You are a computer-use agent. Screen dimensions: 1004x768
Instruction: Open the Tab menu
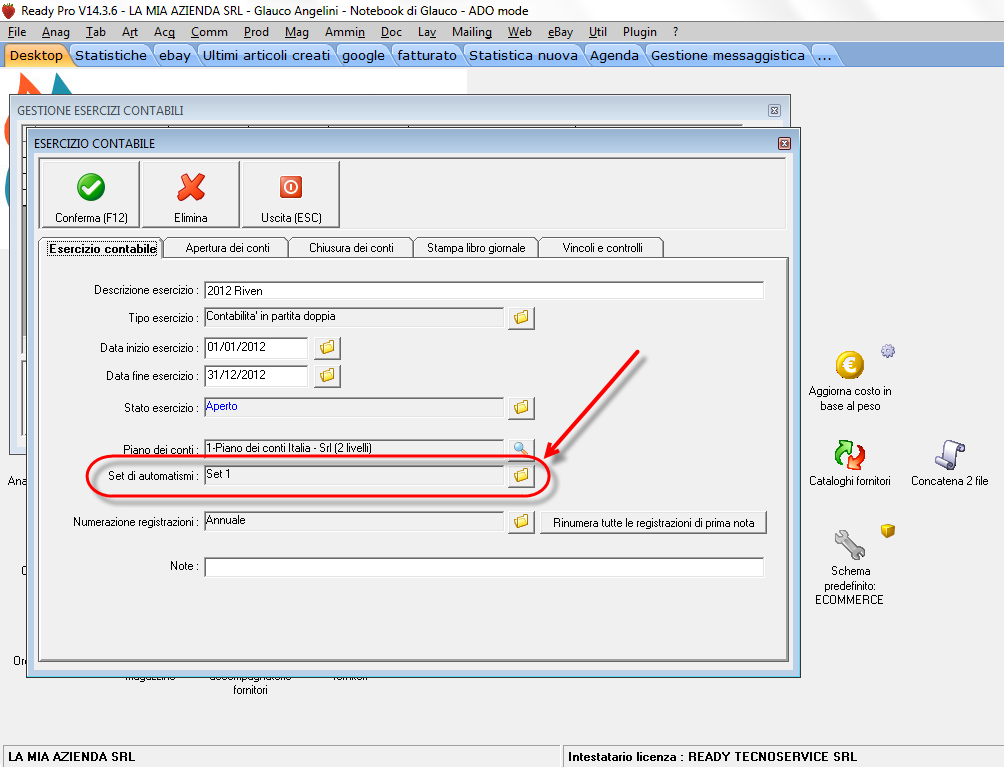pyautogui.click(x=95, y=32)
